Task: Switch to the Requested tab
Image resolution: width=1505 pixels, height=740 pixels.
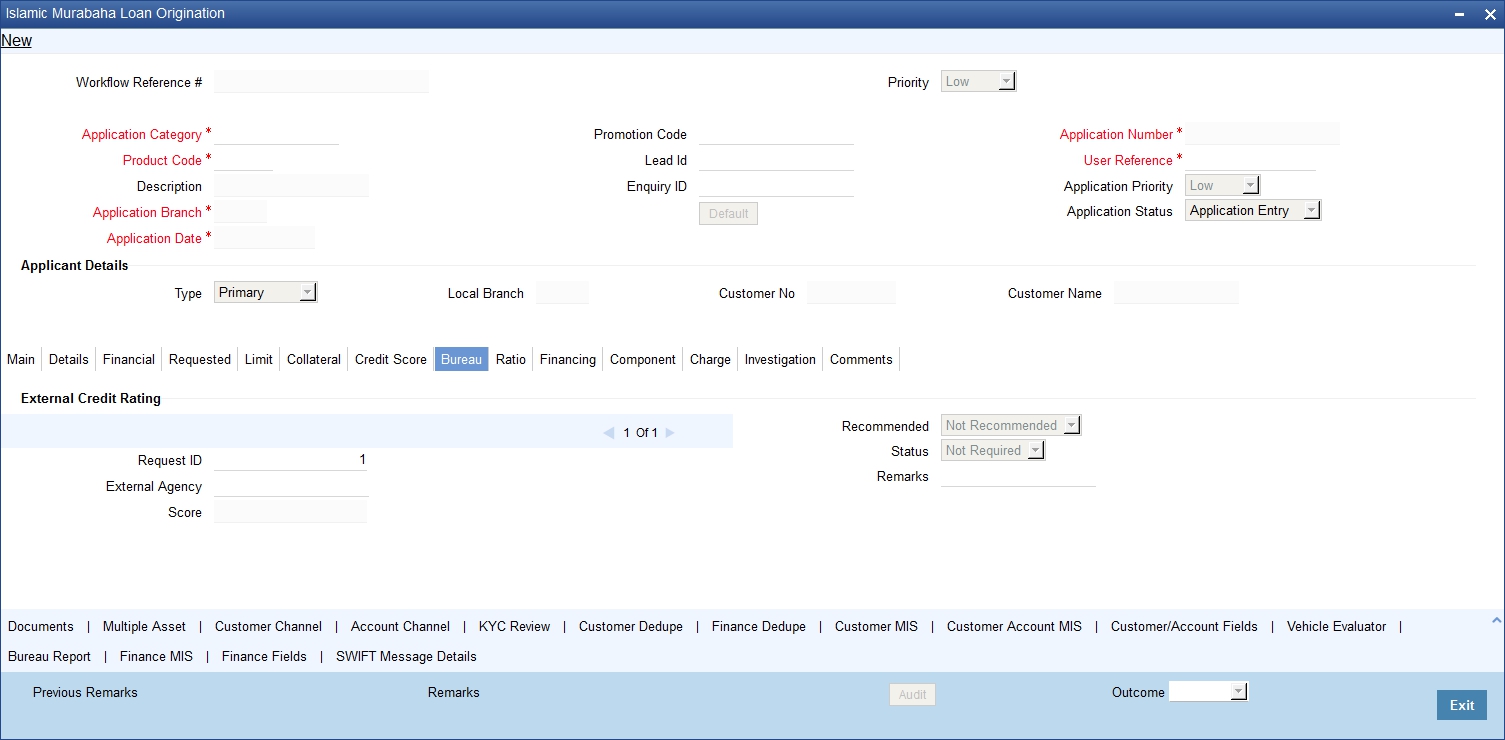Action: 200,359
